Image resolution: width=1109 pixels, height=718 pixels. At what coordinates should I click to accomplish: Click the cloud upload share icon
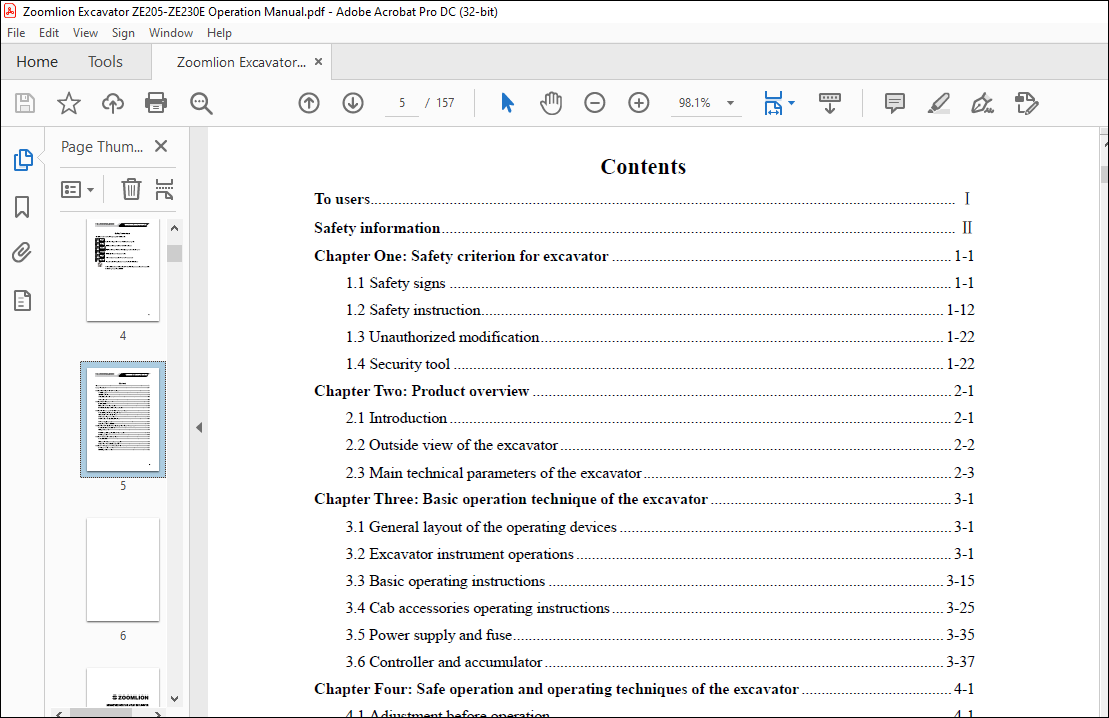[112, 103]
